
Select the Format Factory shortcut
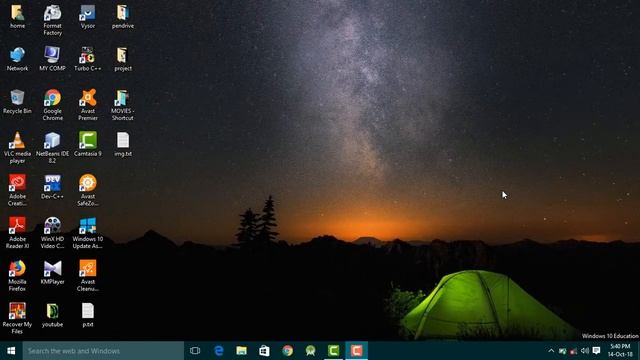point(52,20)
